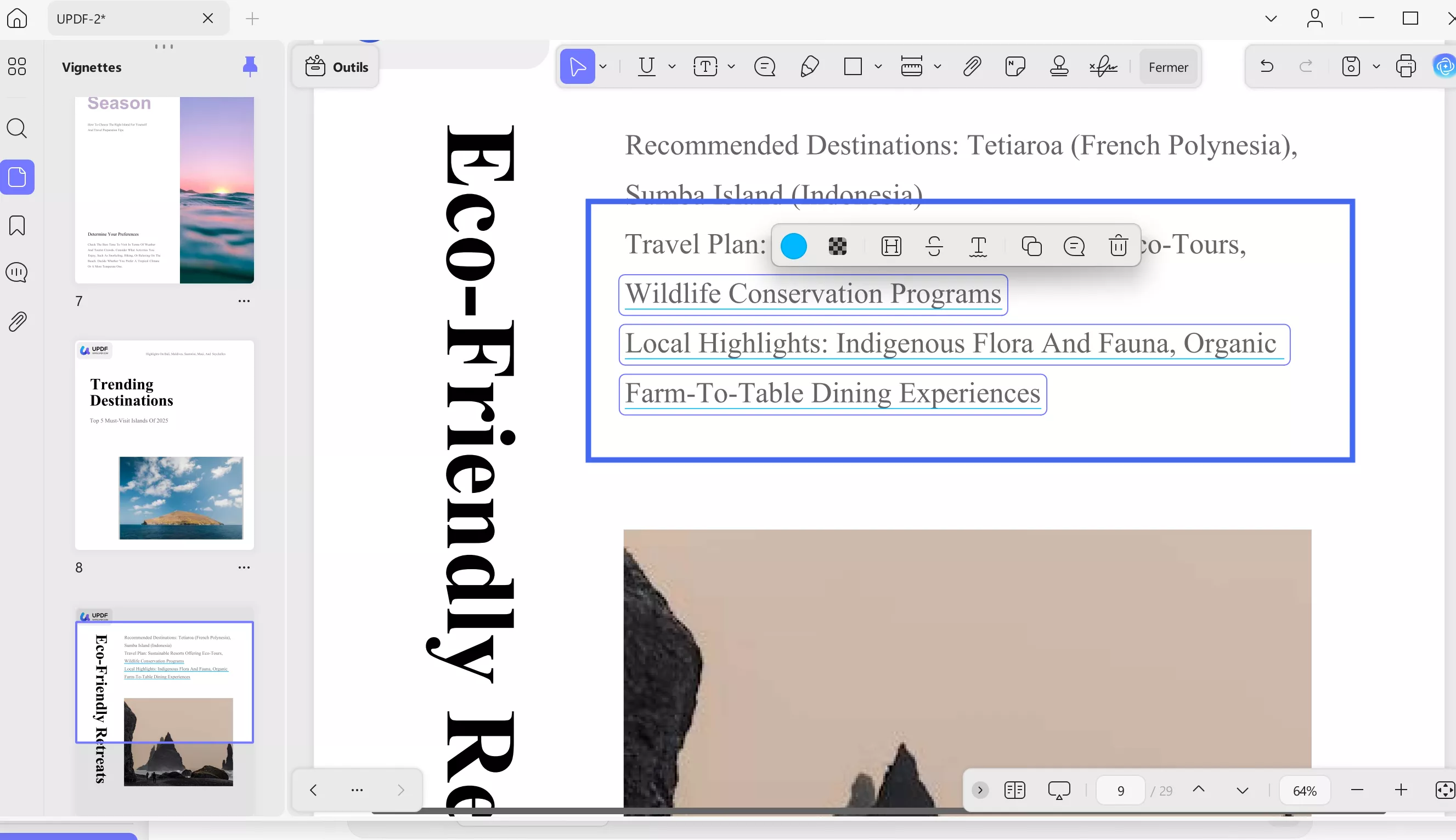Unpin the Vignettes panel
Viewport: 1456px width, 840px height.
[x=250, y=67]
